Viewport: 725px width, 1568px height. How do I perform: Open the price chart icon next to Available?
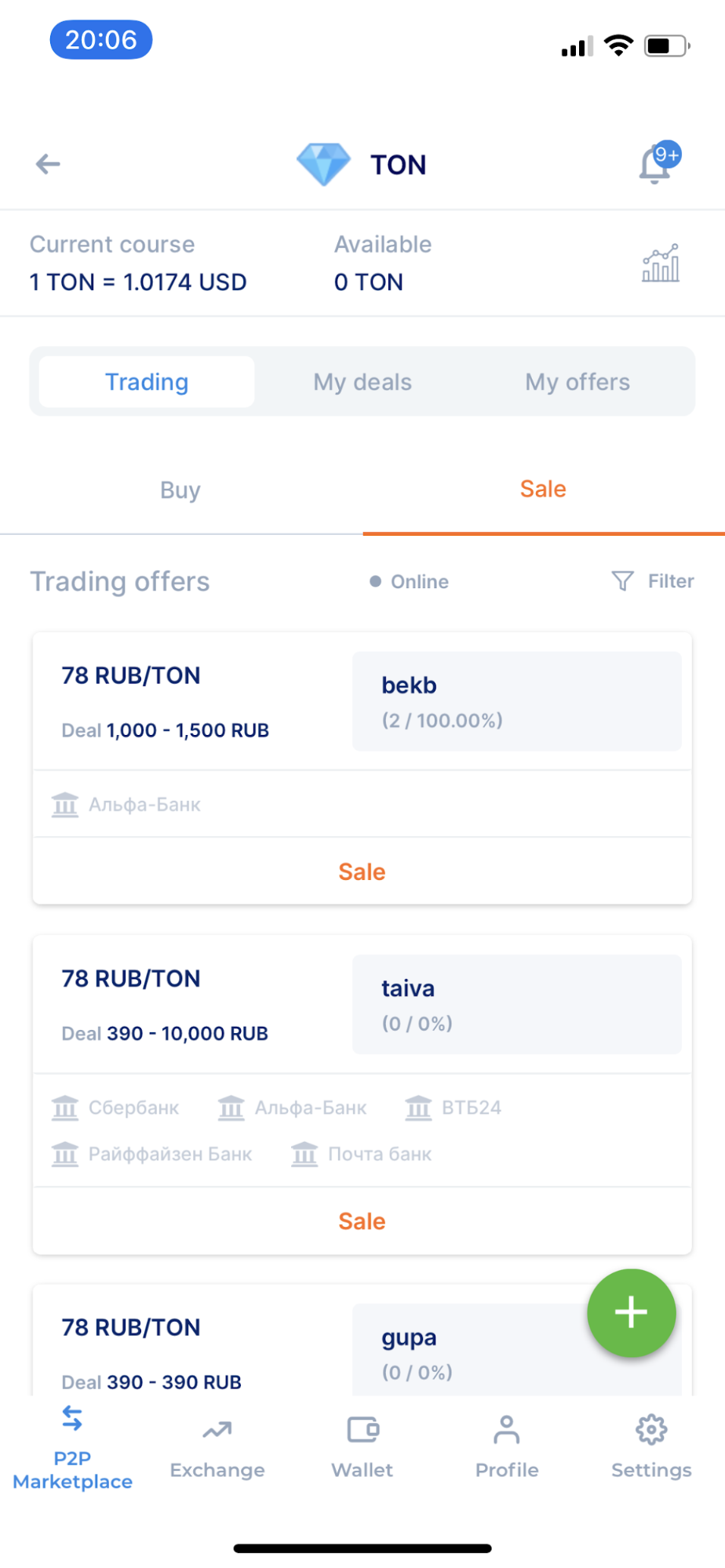tap(660, 263)
